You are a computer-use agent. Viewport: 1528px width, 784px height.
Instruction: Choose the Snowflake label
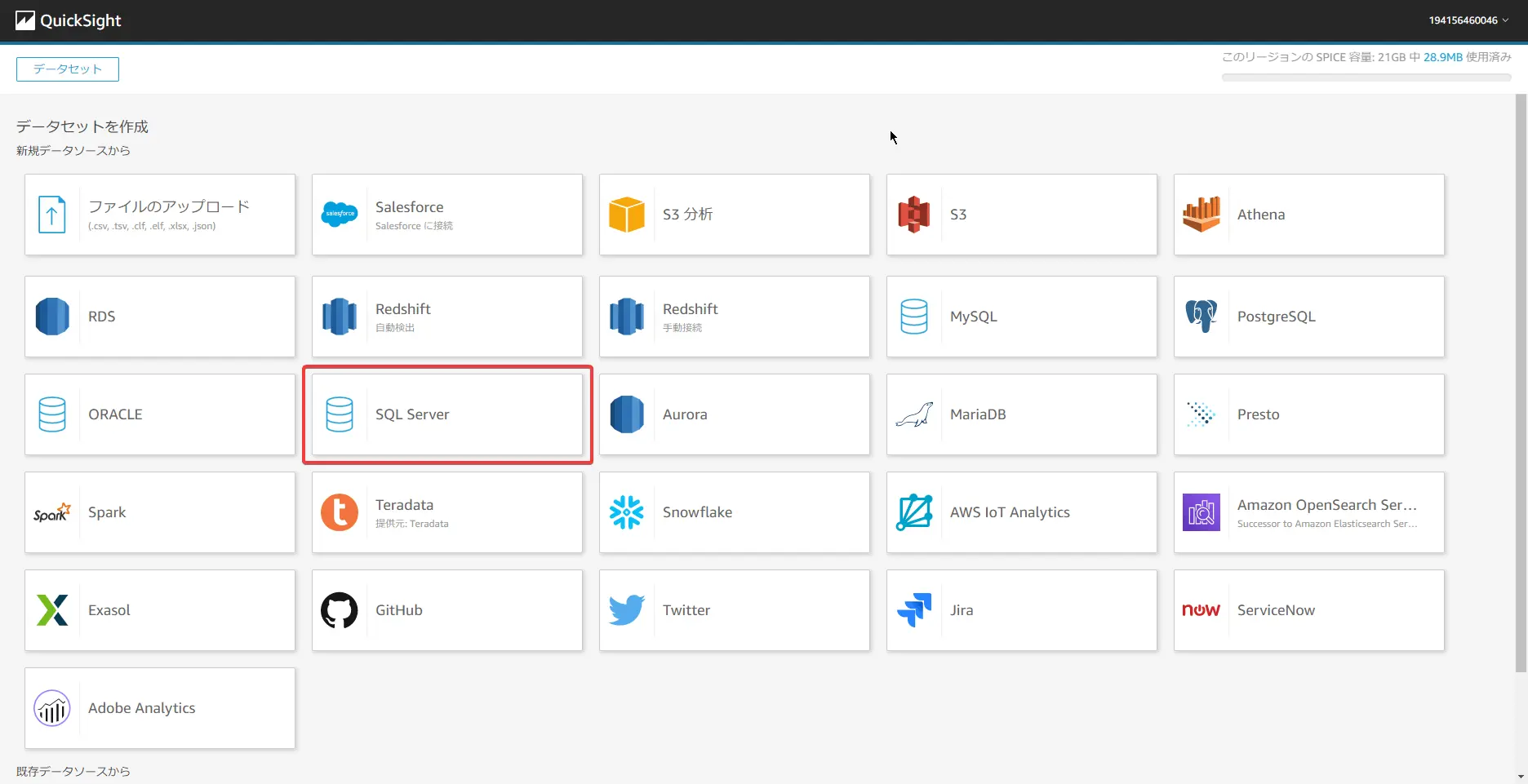point(698,512)
